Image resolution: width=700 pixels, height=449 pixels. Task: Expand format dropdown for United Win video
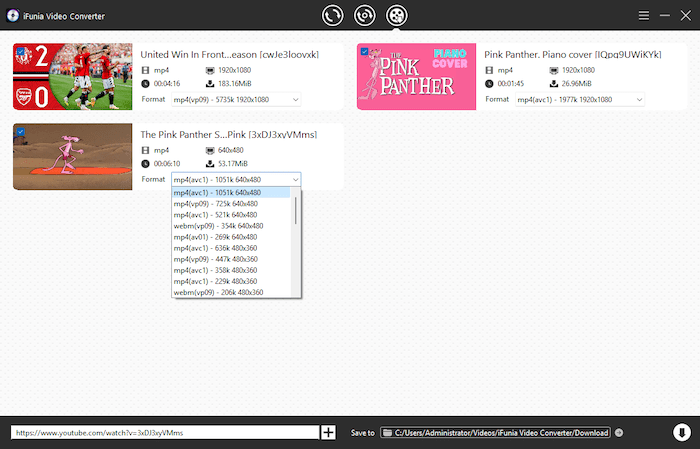(235, 100)
